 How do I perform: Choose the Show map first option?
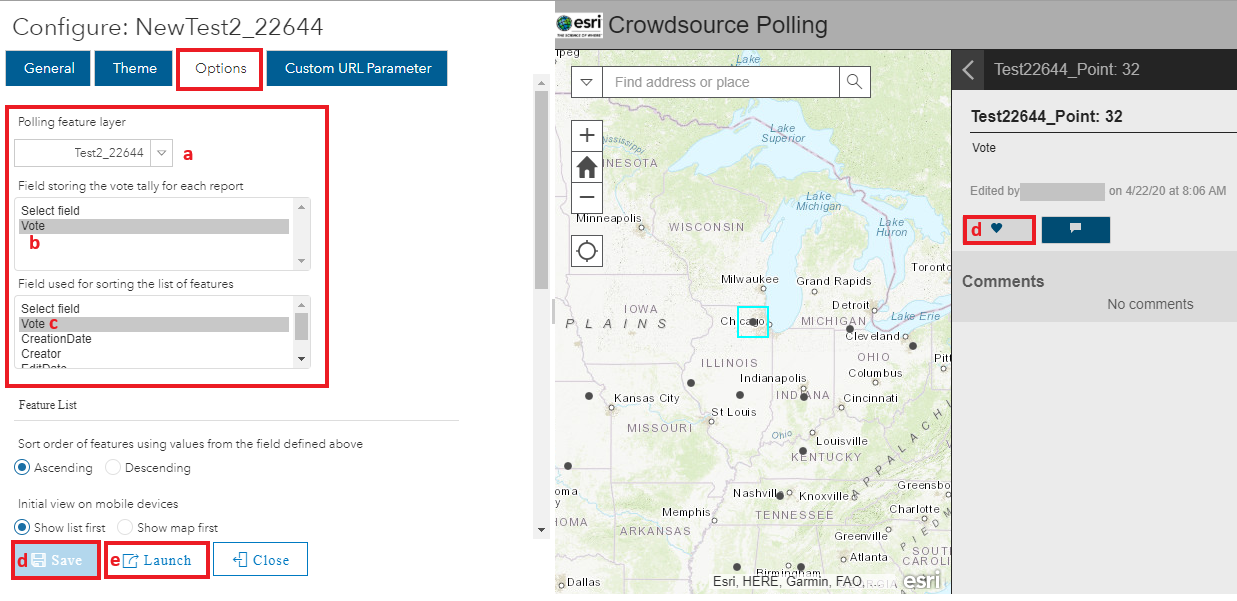125,527
